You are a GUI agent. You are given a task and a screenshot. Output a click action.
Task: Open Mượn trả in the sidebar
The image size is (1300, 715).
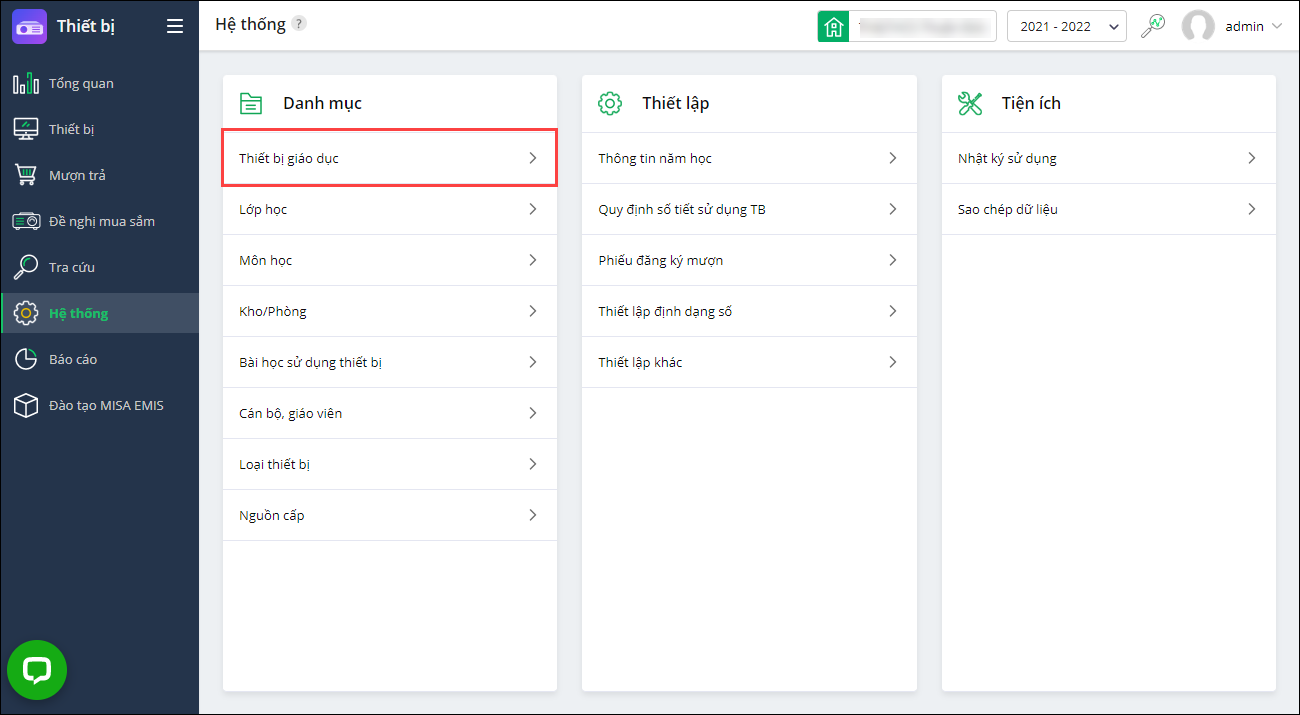click(77, 176)
